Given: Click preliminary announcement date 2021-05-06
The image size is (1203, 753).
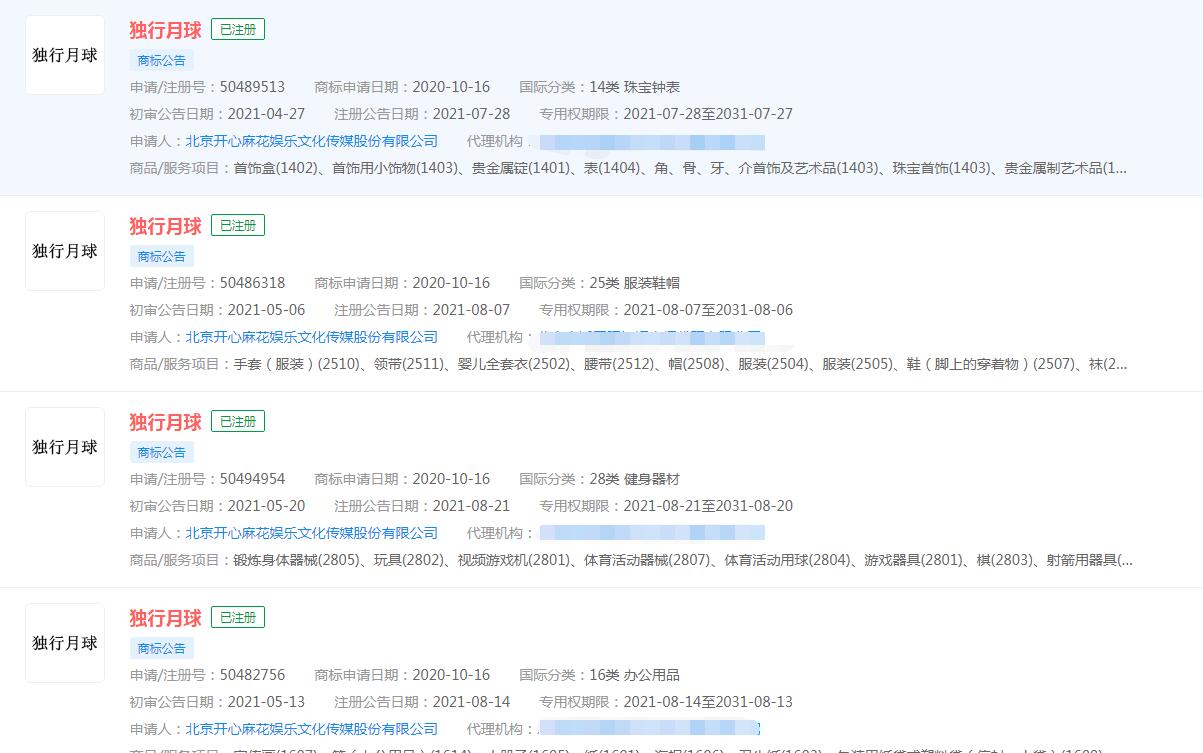Looking at the screenshot, I should click(266, 310).
